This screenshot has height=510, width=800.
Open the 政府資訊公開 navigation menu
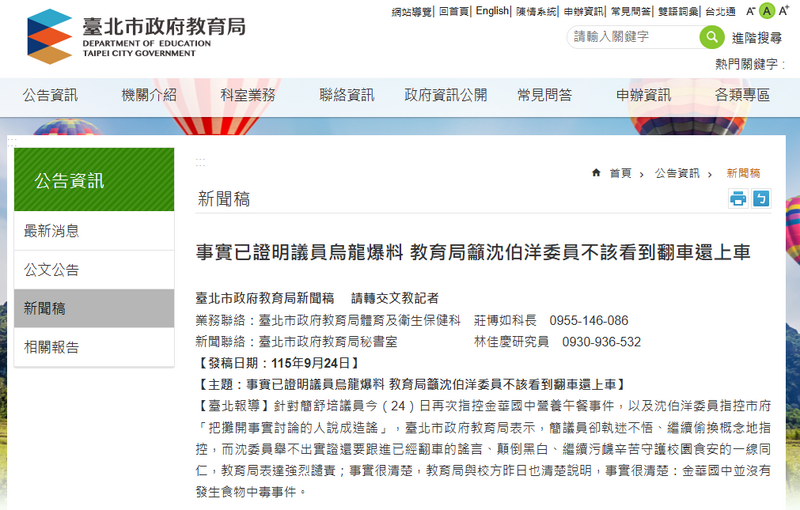446,95
